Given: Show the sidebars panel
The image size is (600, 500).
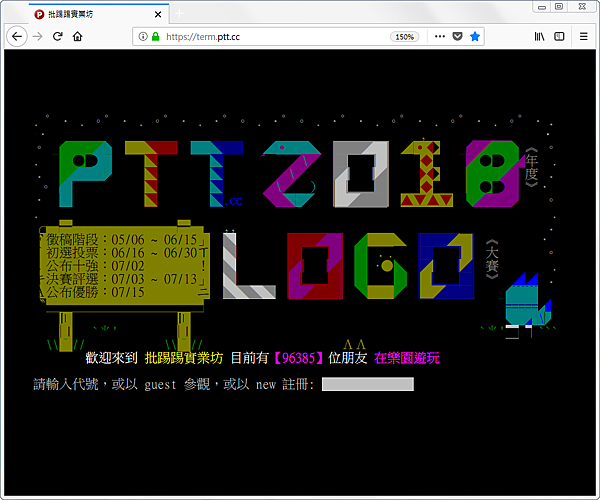Looking at the screenshot, I should tap(559, 36).
